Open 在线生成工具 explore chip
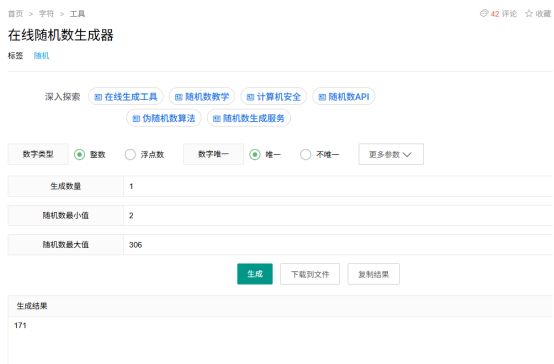 pyautogui.click(x=126, y=96)
